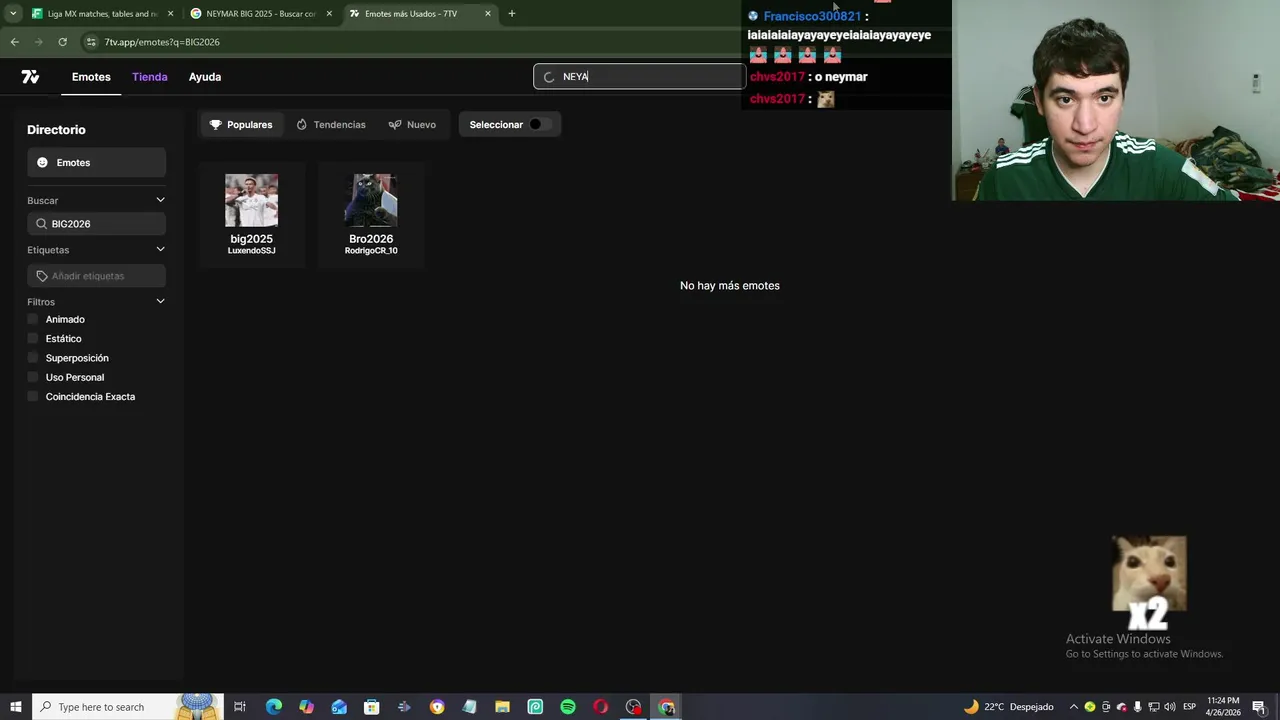Screen dimensions: 1280x720
Task: Open the notification center icon
Action: 1259,707
